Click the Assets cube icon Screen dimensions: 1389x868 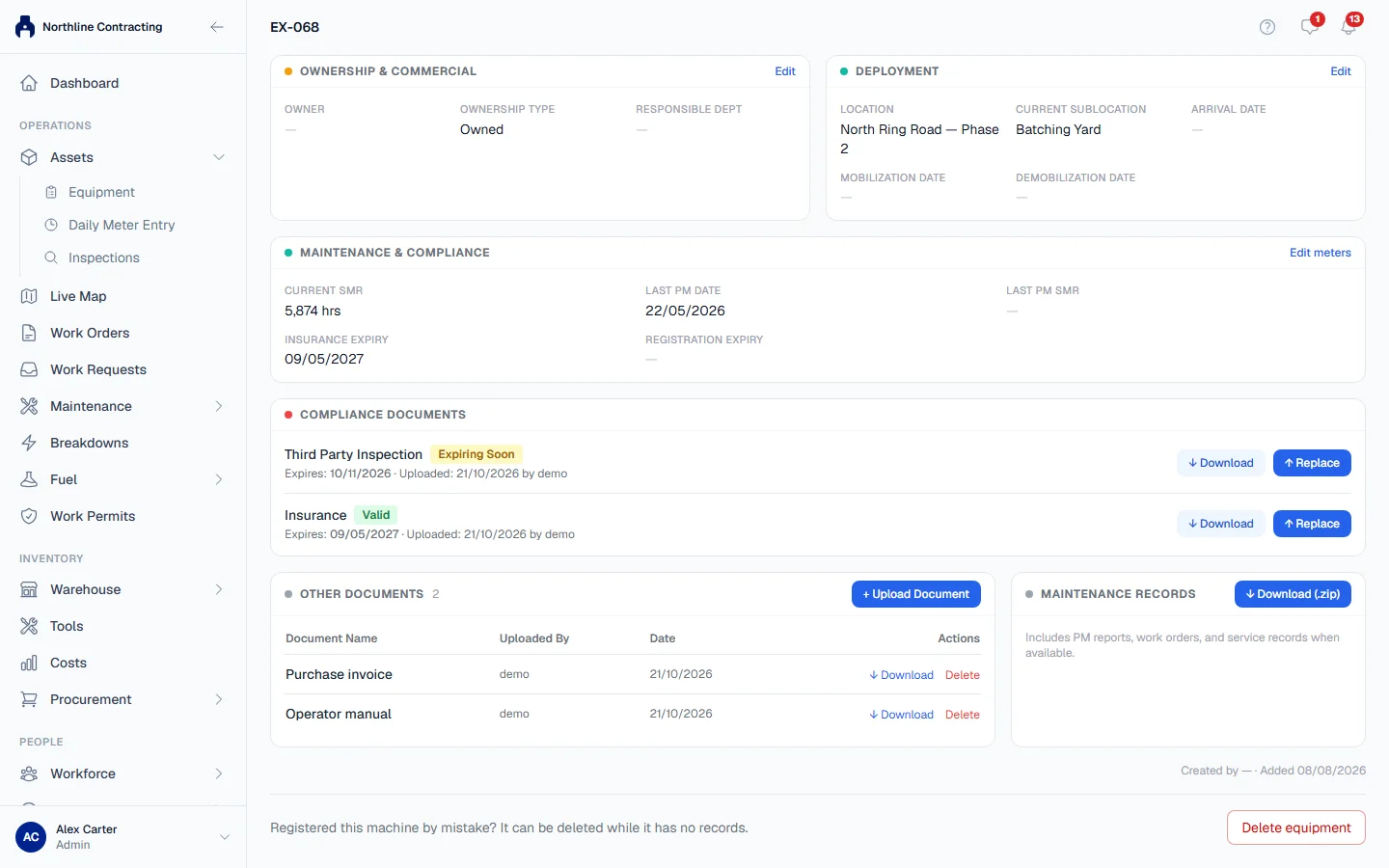click(29, 157)
